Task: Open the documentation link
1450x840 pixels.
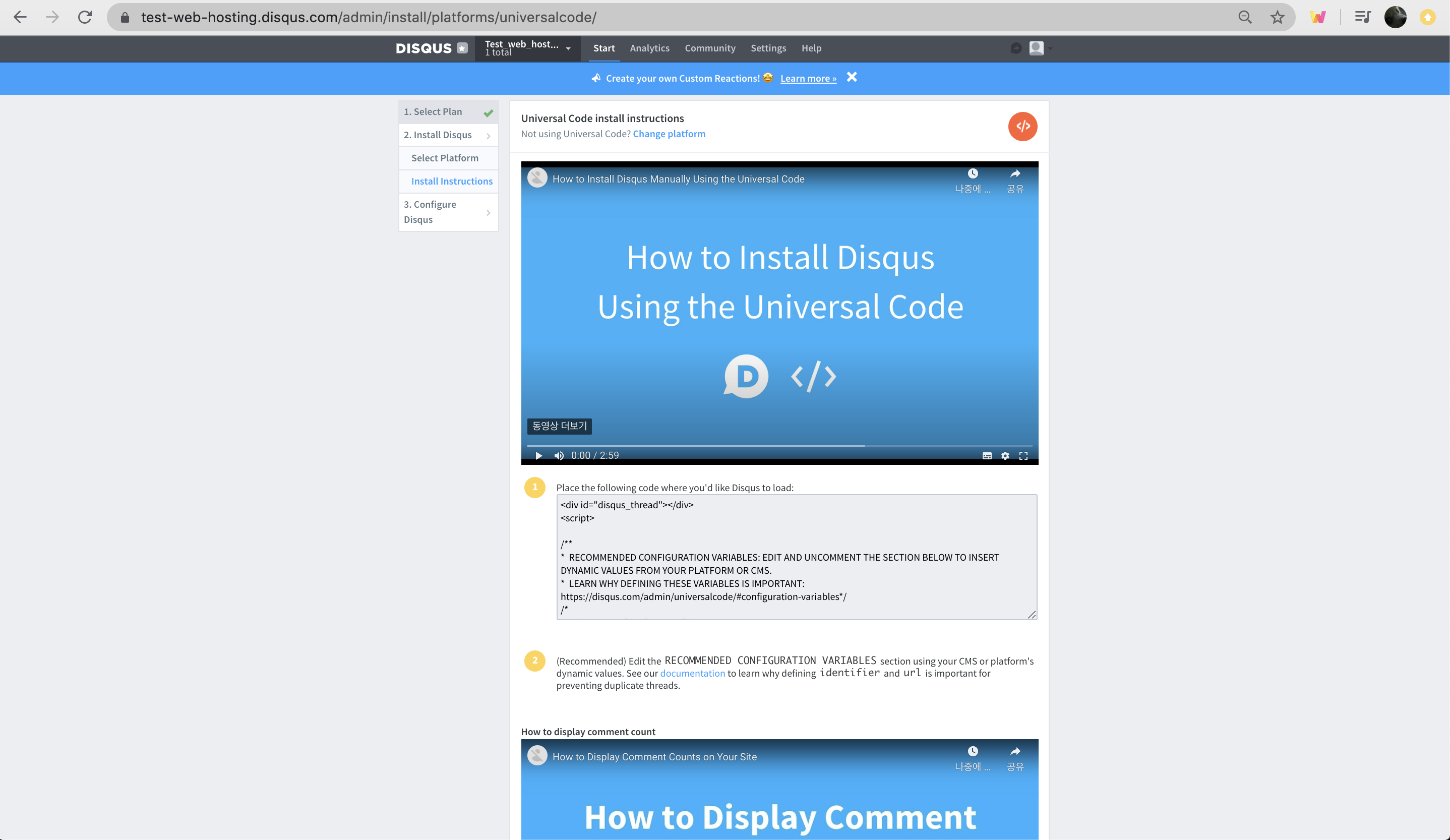Action: click(x=692, y=673)
